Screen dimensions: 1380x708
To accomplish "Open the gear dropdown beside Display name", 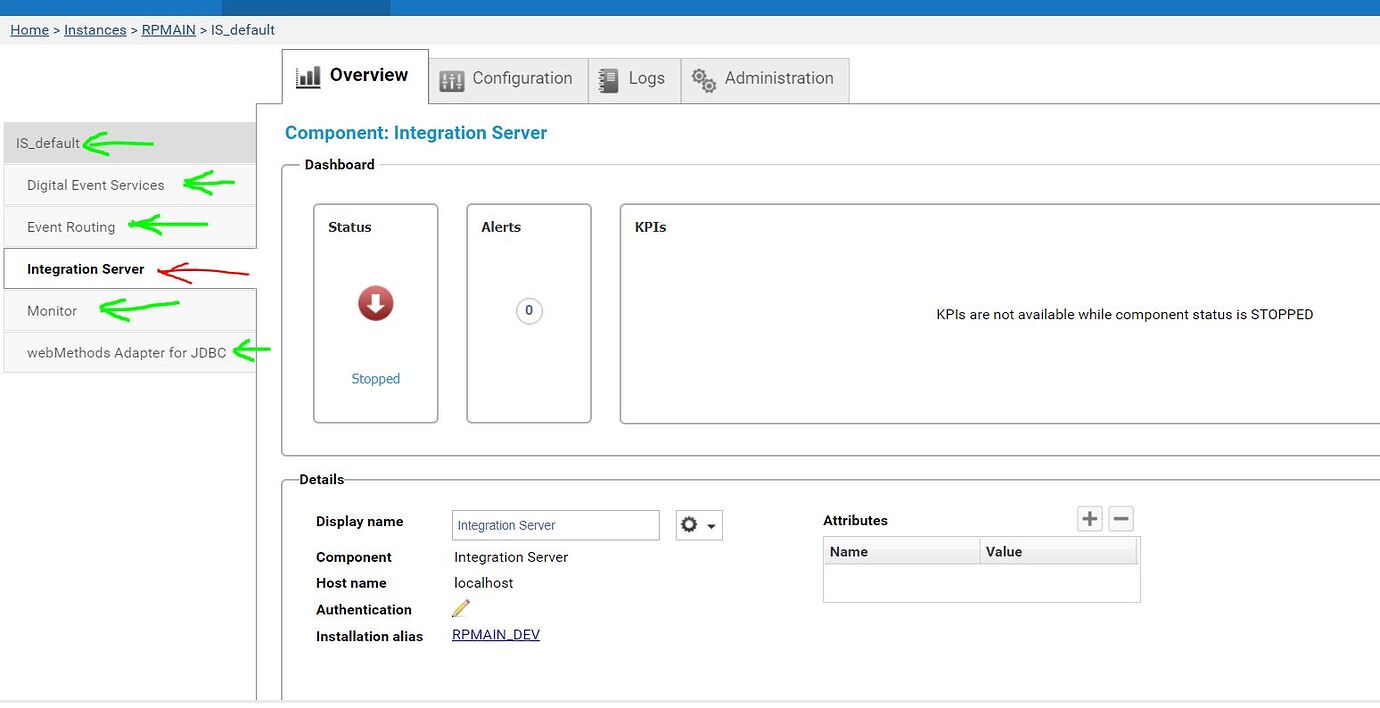I will click(x=699, y=525).
